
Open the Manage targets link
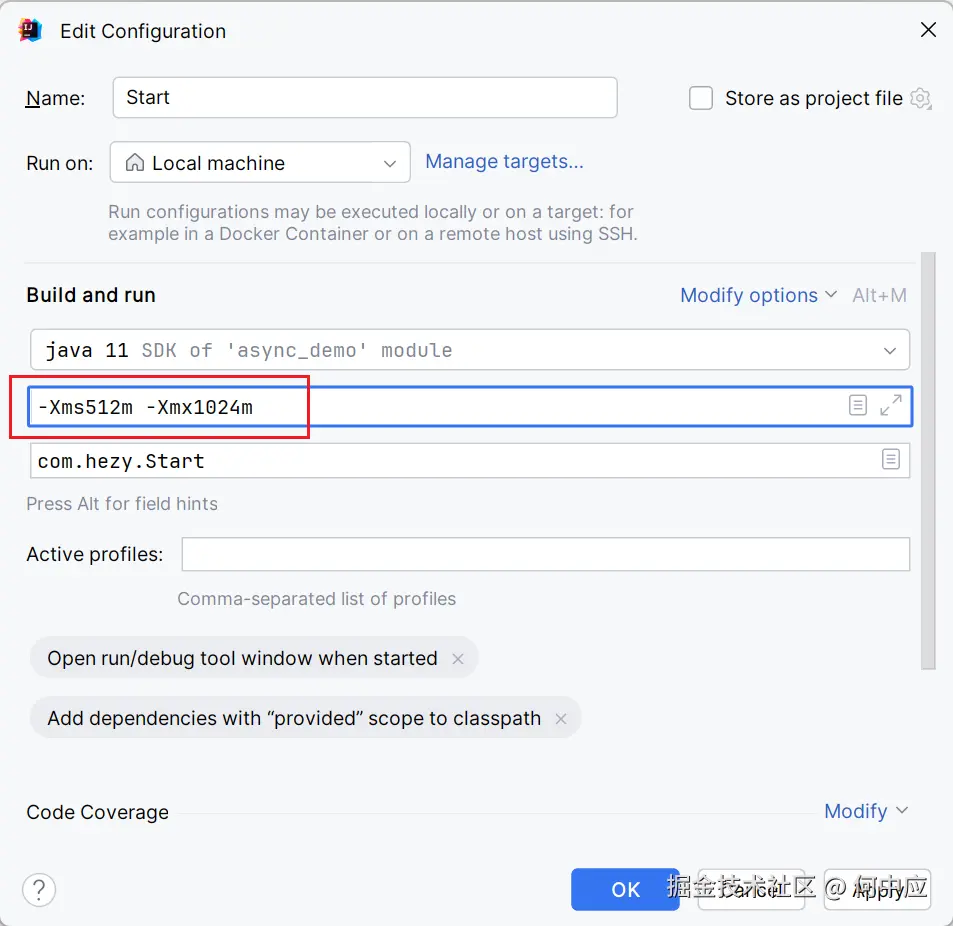[x=504, y=161]
